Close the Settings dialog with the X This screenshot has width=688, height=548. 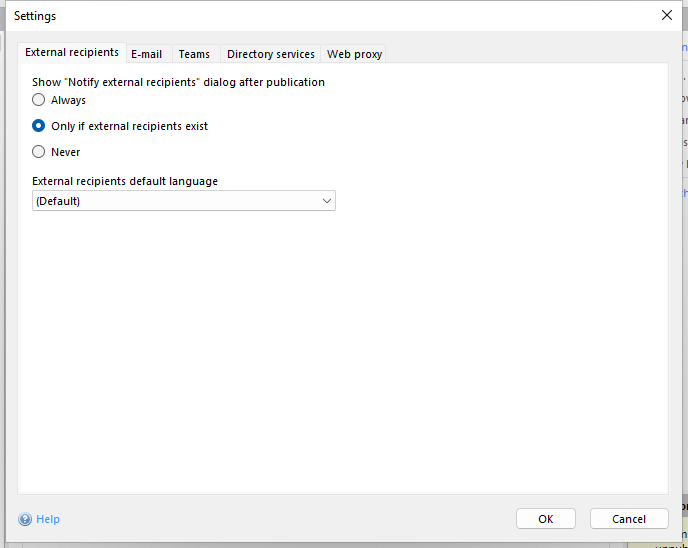667,15
